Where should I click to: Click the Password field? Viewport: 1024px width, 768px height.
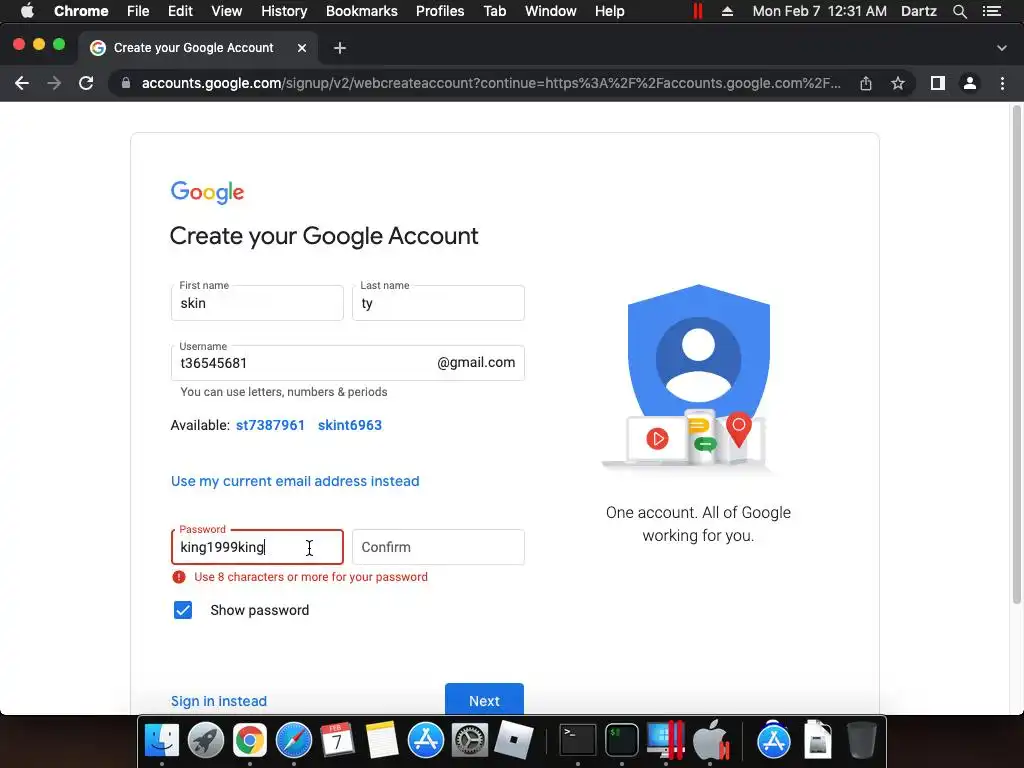(x=257, y=547)
